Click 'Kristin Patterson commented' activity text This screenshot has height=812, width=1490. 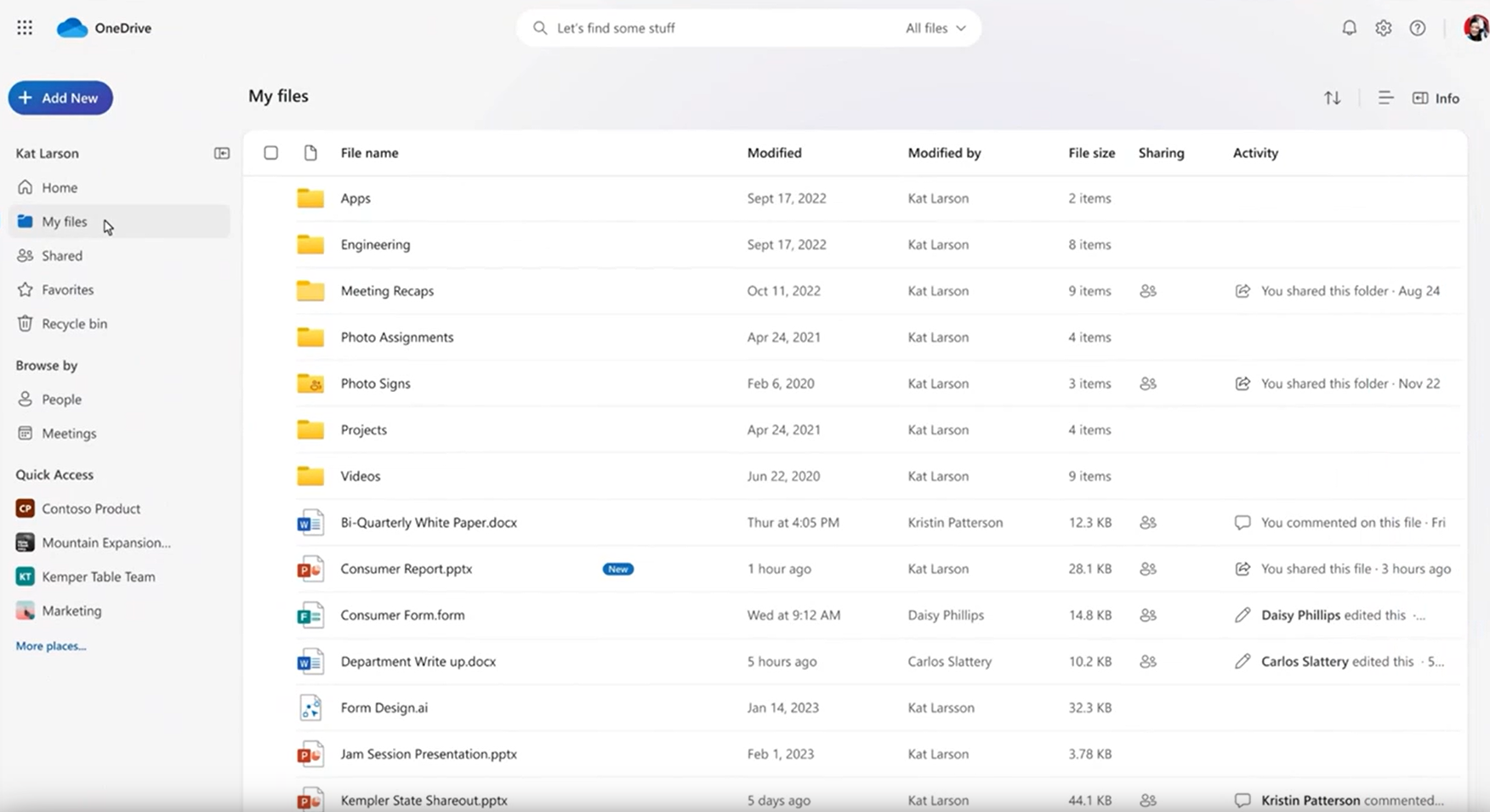1352,800
